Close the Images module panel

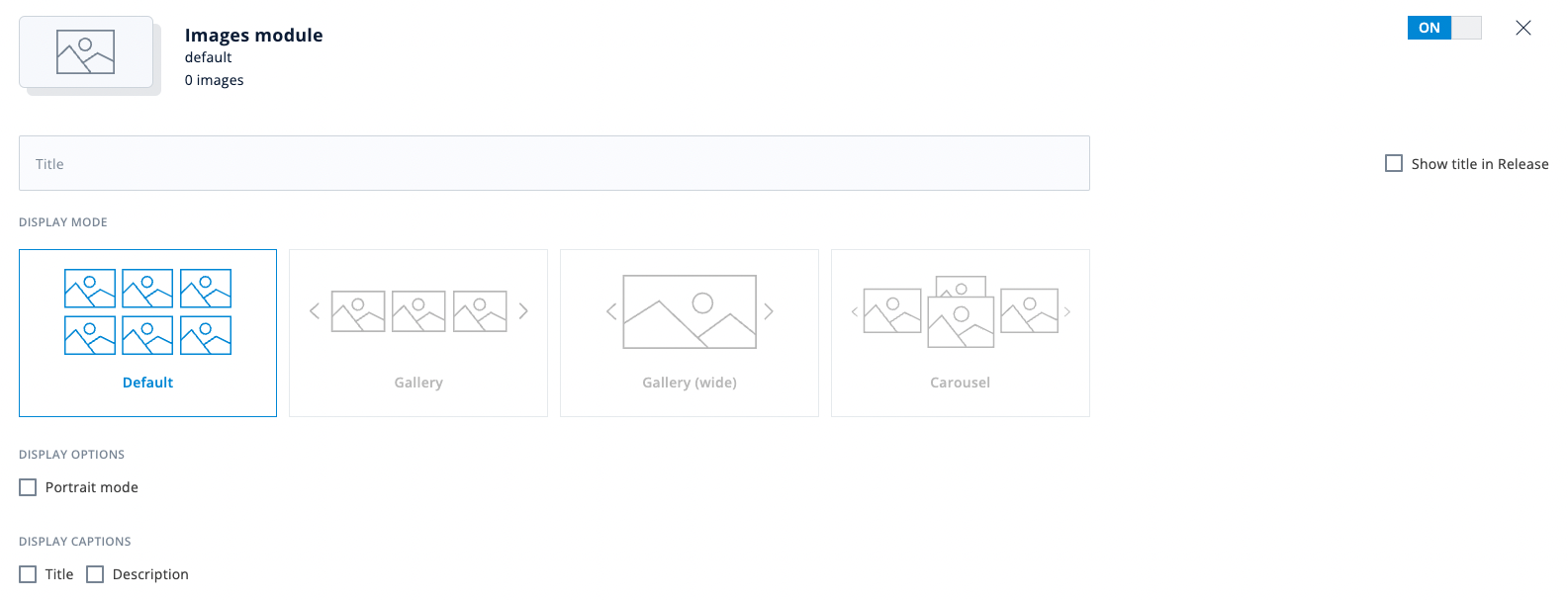click(x=1523, y=28)
